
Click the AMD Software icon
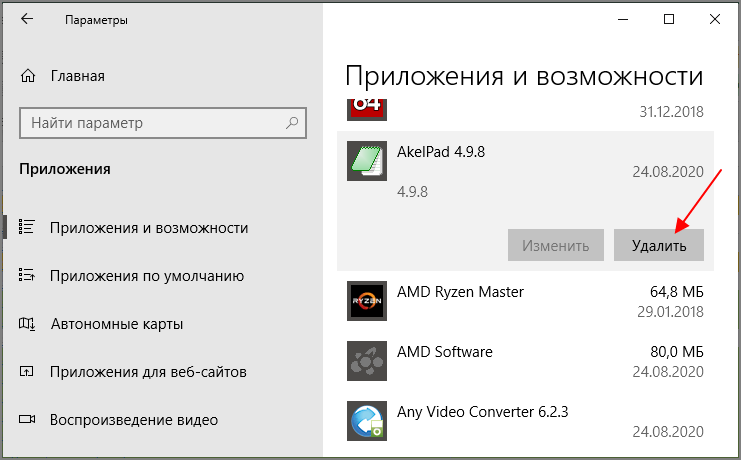(x=367, y=361)
